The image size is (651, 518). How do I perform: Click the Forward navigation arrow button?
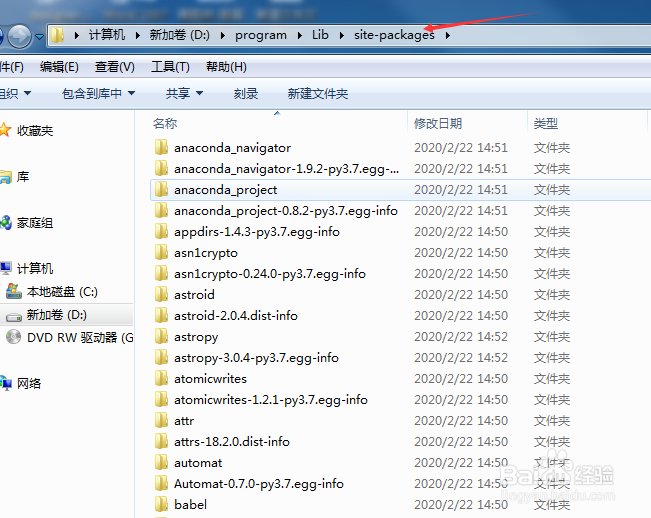[20, 37]
